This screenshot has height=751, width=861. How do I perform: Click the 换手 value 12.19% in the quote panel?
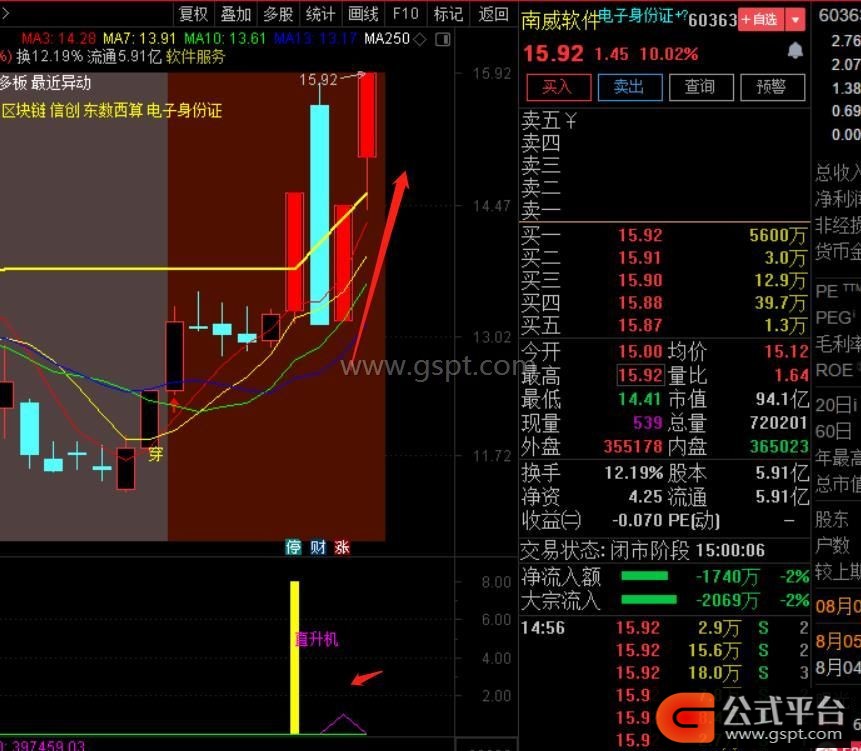click(x=634, y=473)
